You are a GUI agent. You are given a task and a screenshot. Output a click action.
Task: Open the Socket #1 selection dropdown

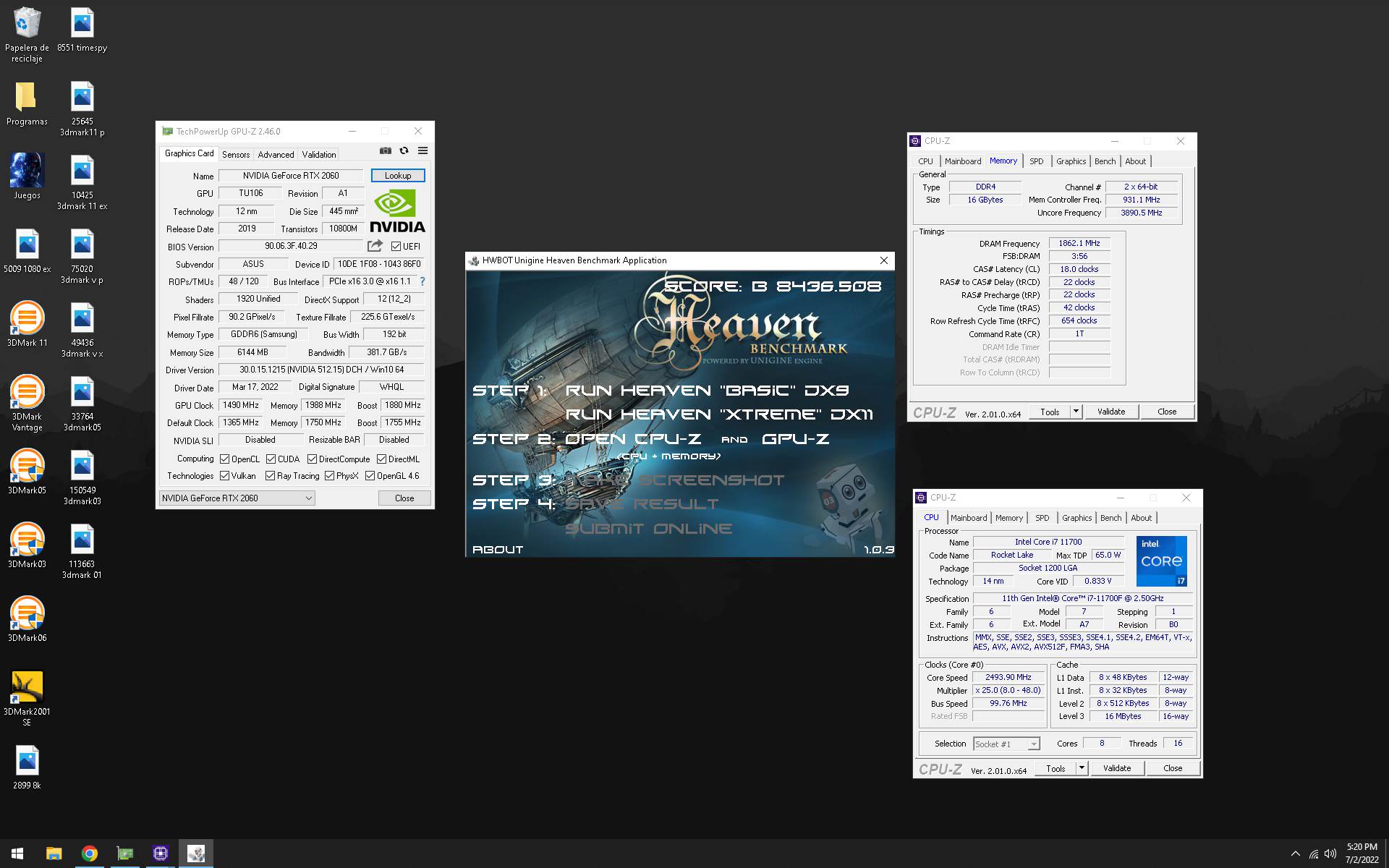(1006, 744)
